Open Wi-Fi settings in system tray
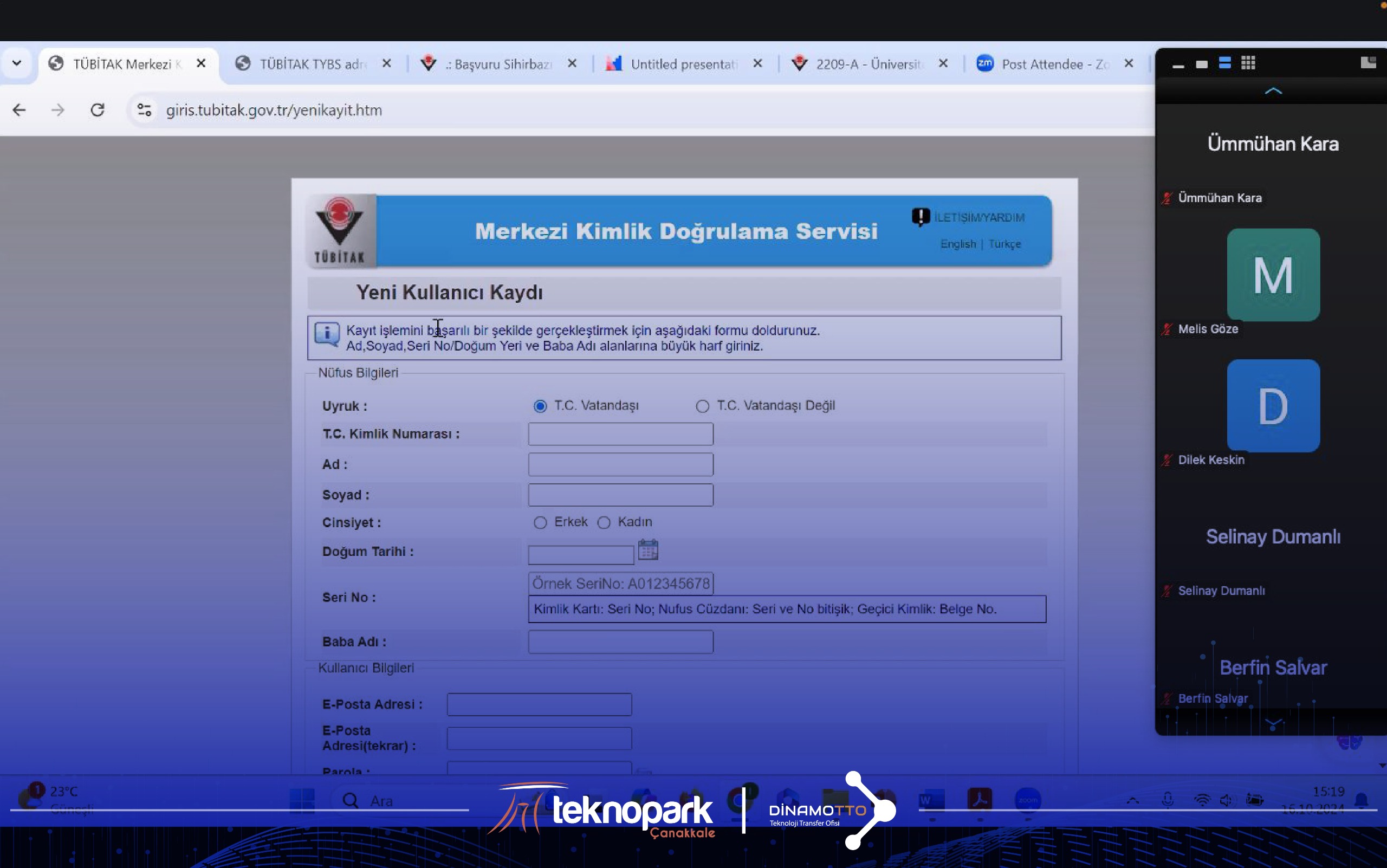This screenshot has height=868, width=1387. (x=1202, y=800)
